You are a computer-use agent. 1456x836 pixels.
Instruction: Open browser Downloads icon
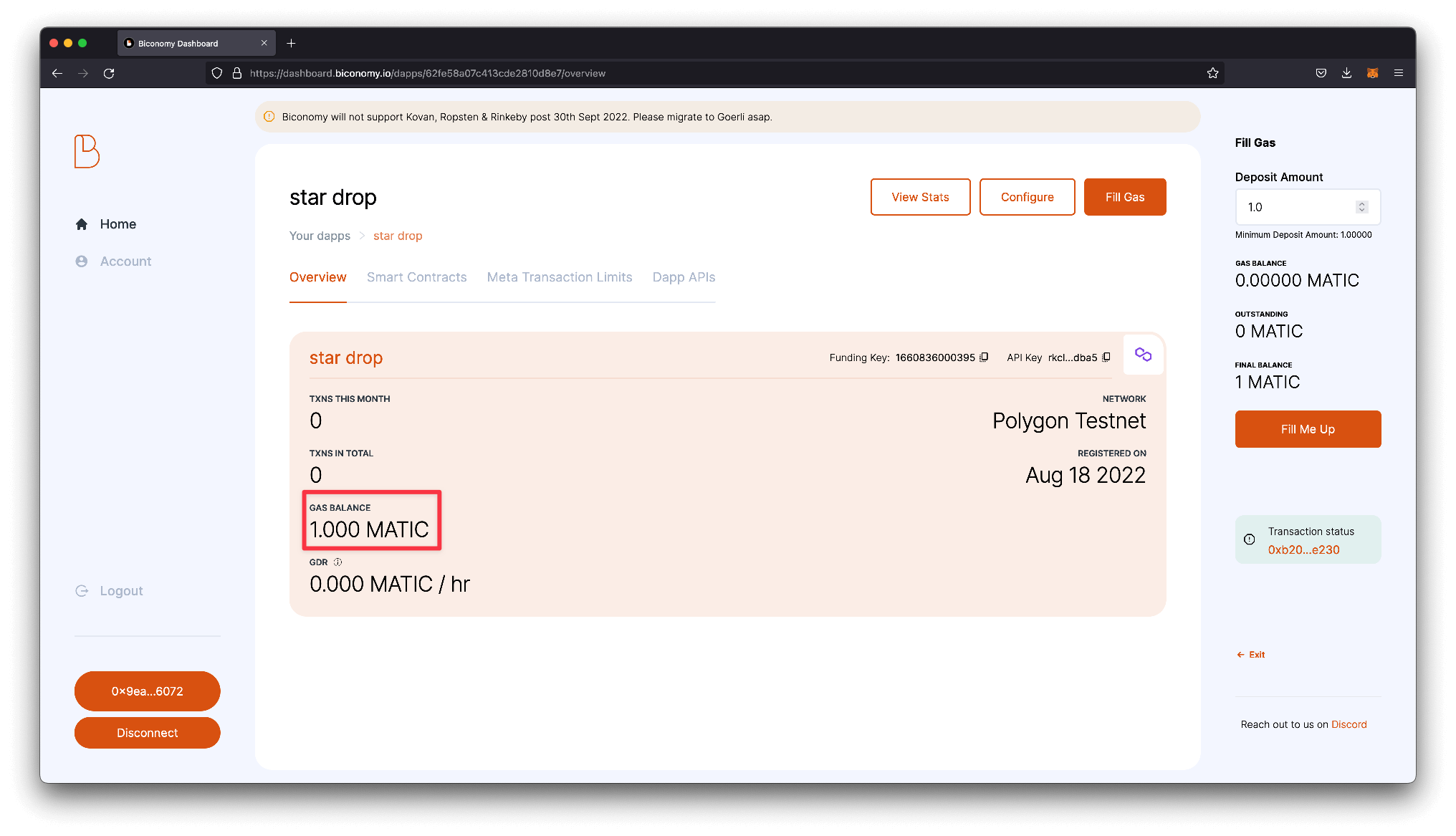[x=1347, y=72]
